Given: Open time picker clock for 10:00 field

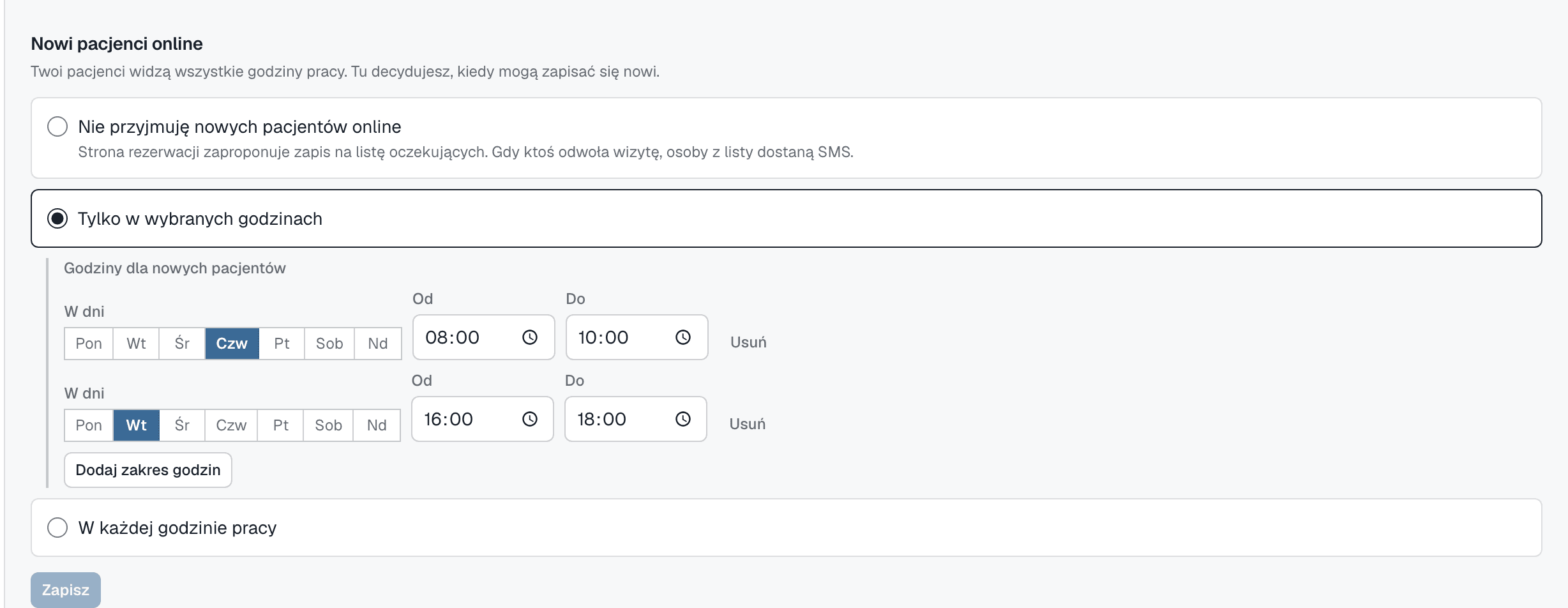Looking at the screenshot, I should [x=683, y=337].
